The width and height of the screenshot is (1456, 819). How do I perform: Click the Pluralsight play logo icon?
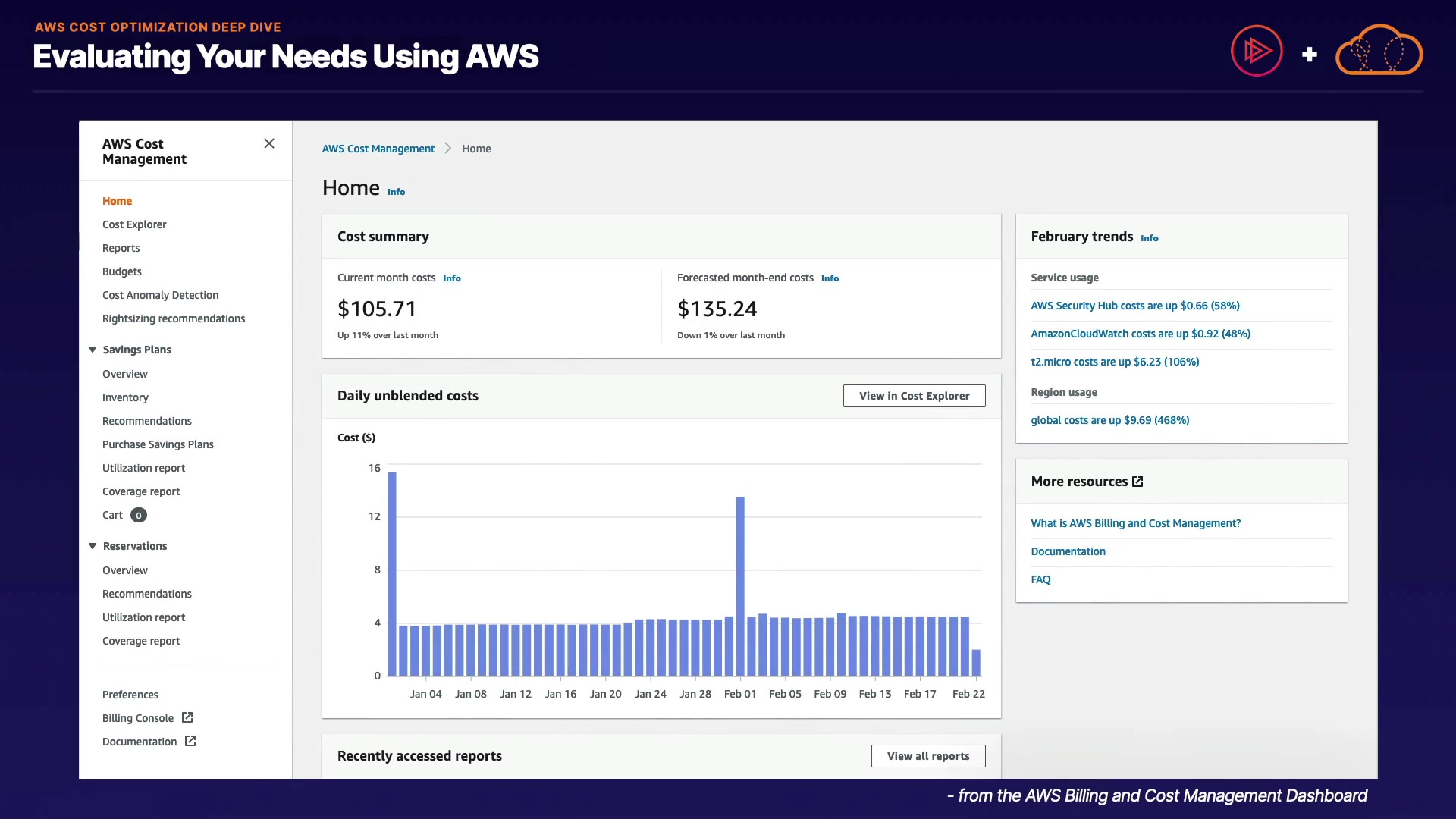click(x=1257, y=51)
